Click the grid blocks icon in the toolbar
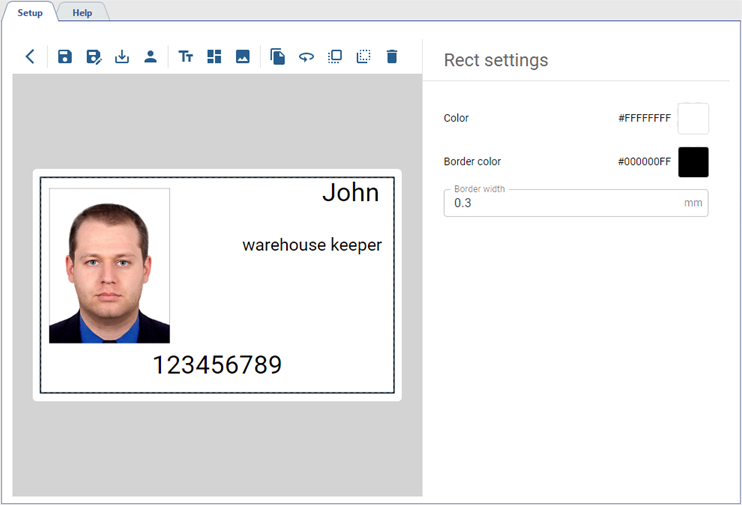Image resolution: width=742 pixels, height=505 pixels. 214,57
